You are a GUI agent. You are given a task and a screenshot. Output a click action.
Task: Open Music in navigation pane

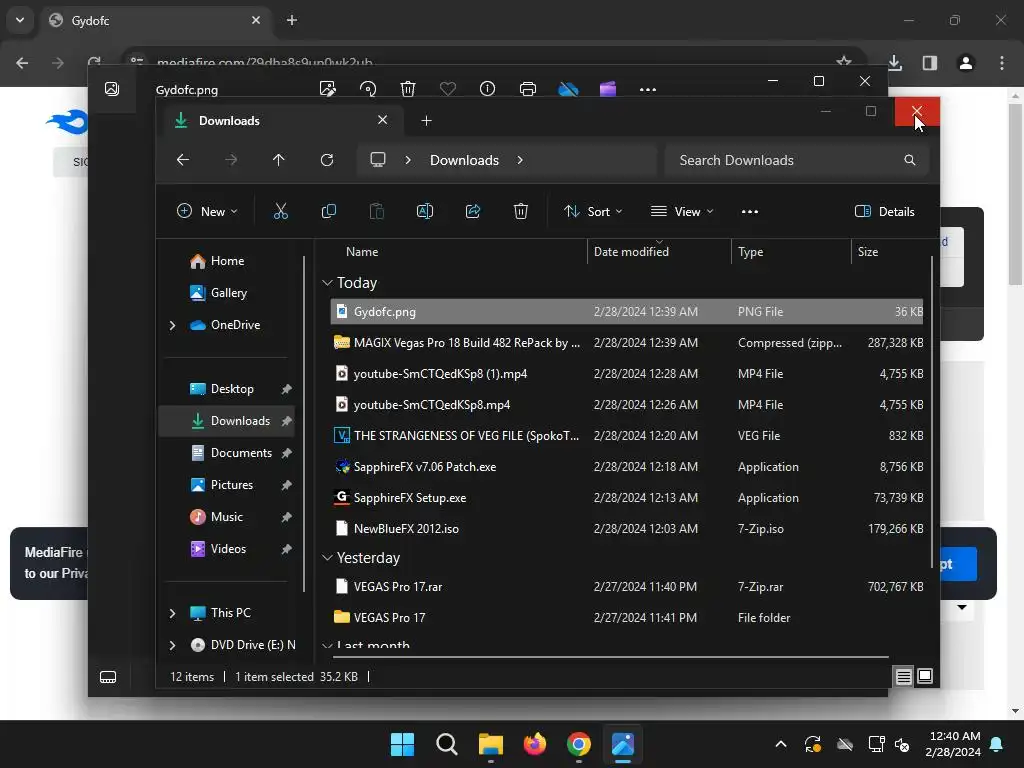226,517
